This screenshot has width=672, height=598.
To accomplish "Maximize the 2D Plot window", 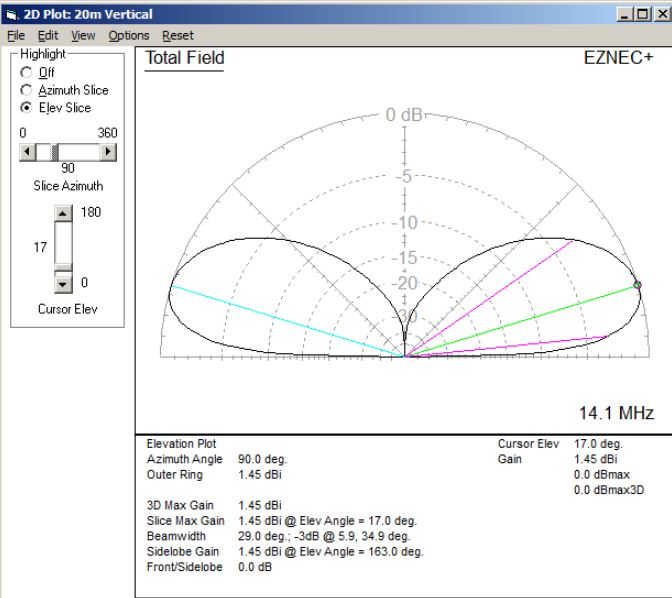I will (643, 15).
